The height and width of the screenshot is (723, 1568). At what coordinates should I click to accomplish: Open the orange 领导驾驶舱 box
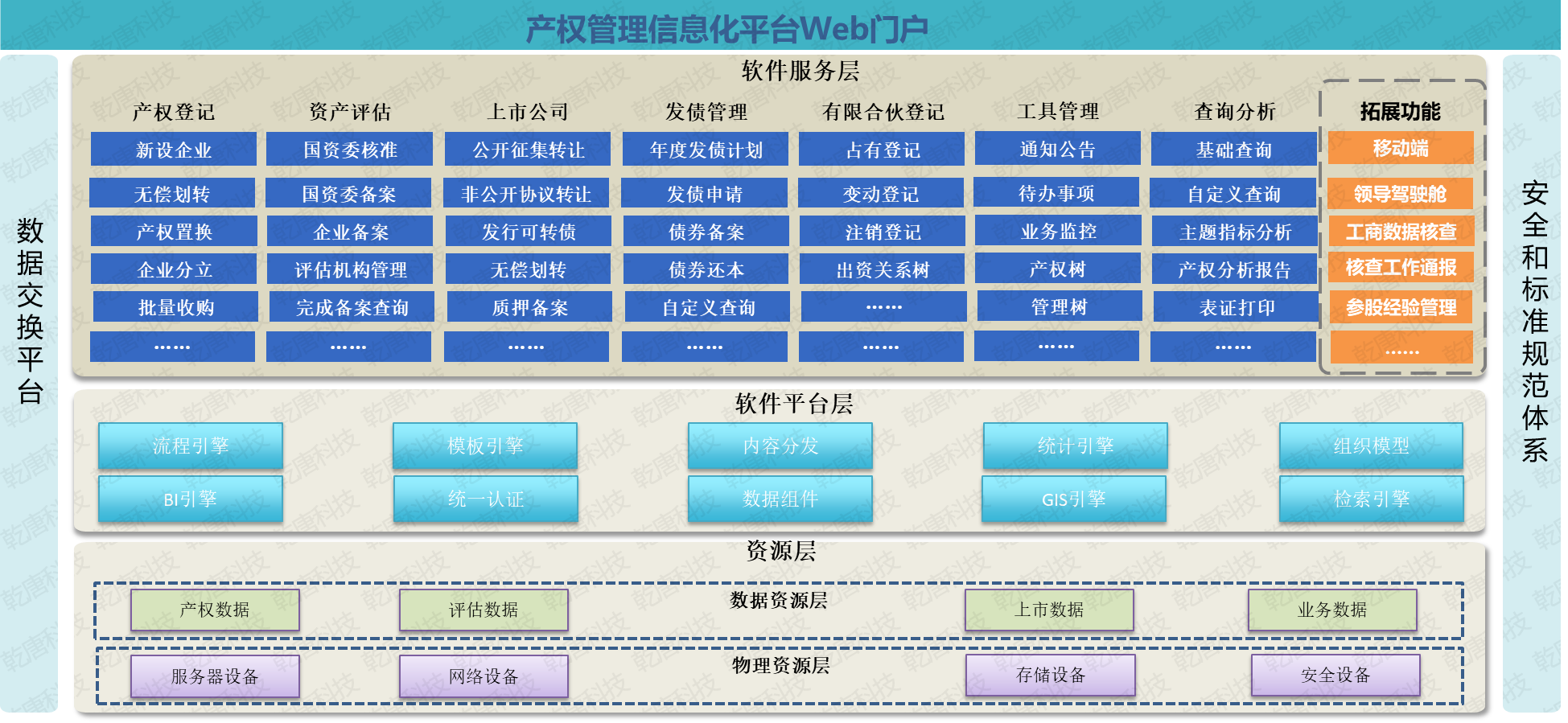point(1400,194)
